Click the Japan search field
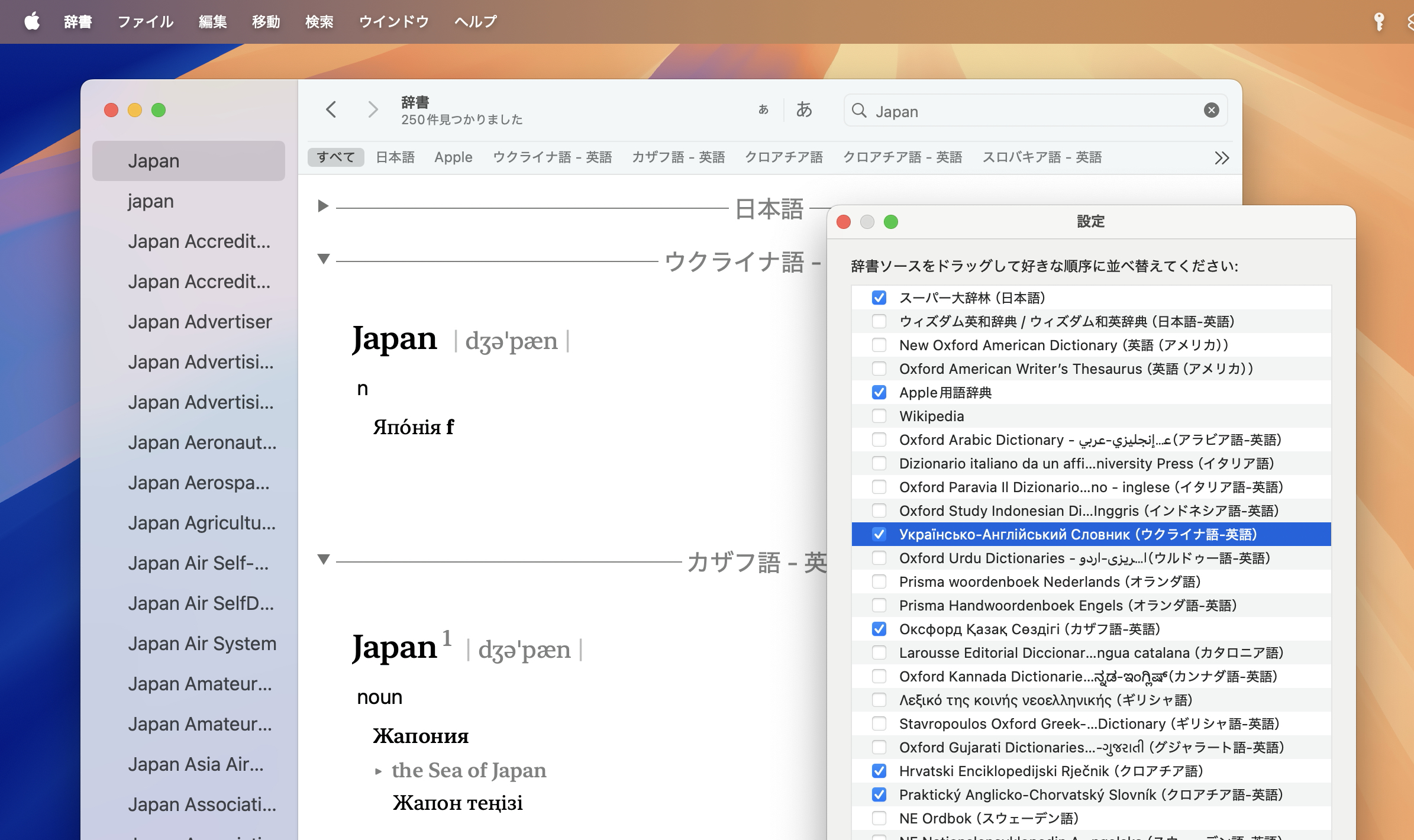Image resolution: width=1414 pixels, height=840 pixels. pyautogui.click(x=1035, y=111)
